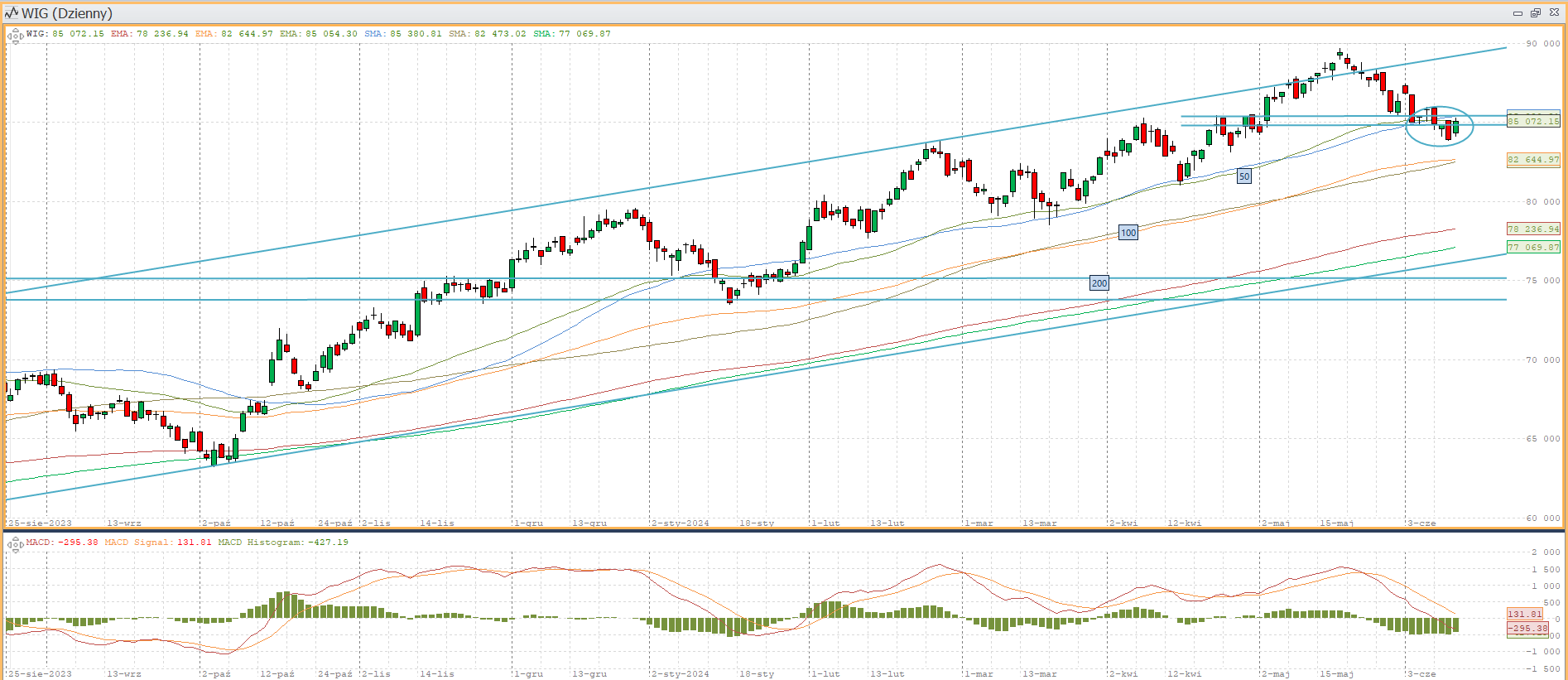This screenshot has width=1568, height=680.
Task: Click the WIG chart icon in title bar
Action: pyautogui.click(x=11, y=13)
